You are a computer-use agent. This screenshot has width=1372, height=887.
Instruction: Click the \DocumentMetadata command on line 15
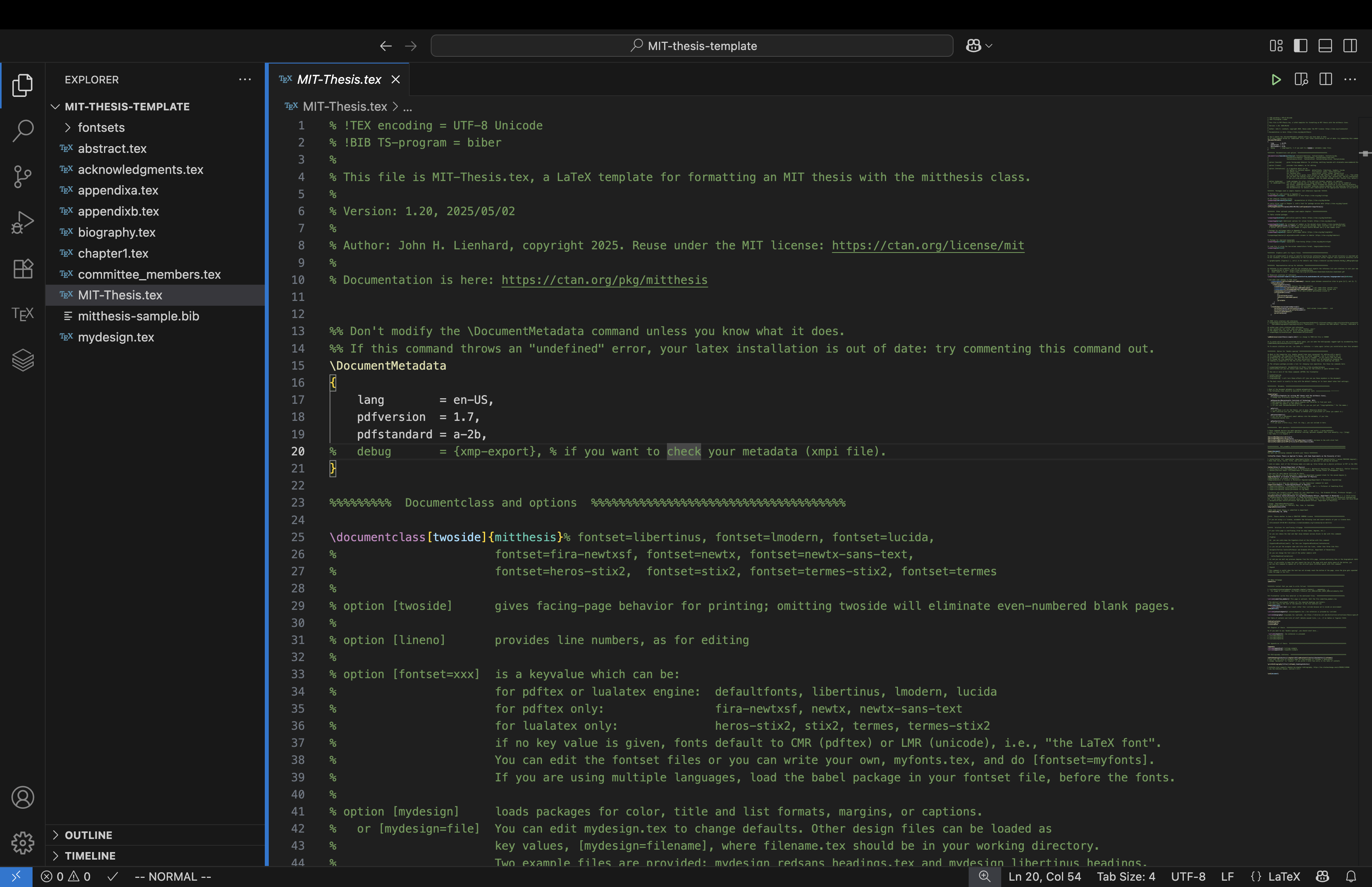[x=387, y=366]
